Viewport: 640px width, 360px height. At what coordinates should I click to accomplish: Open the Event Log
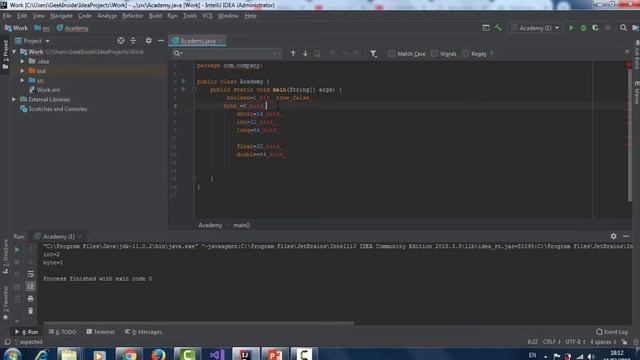[612, 332]
